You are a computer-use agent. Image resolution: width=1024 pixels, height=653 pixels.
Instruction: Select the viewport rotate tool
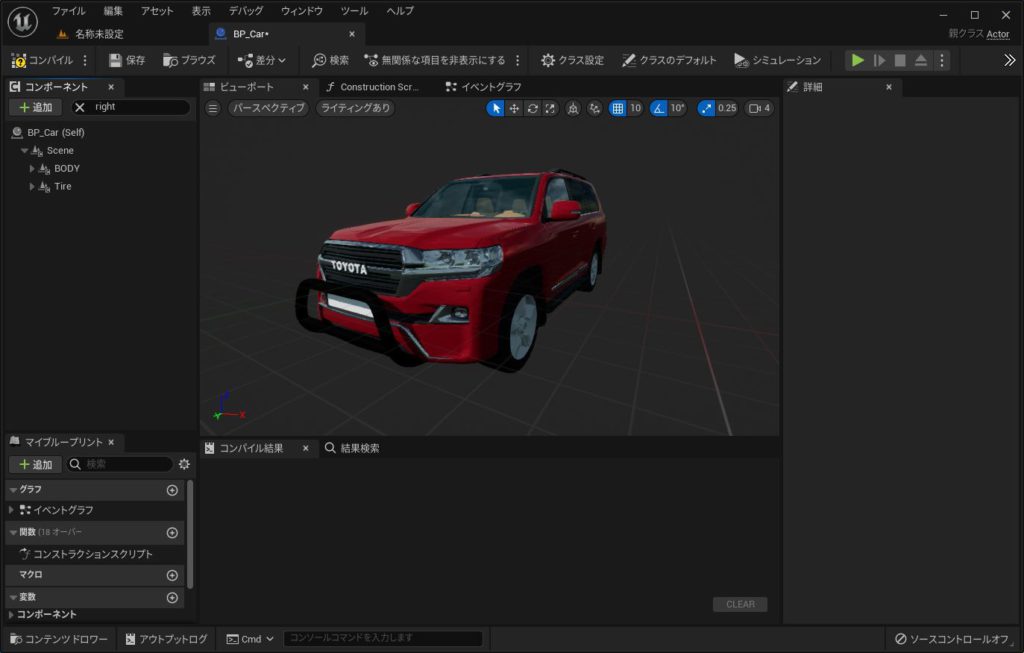(532, 108)
